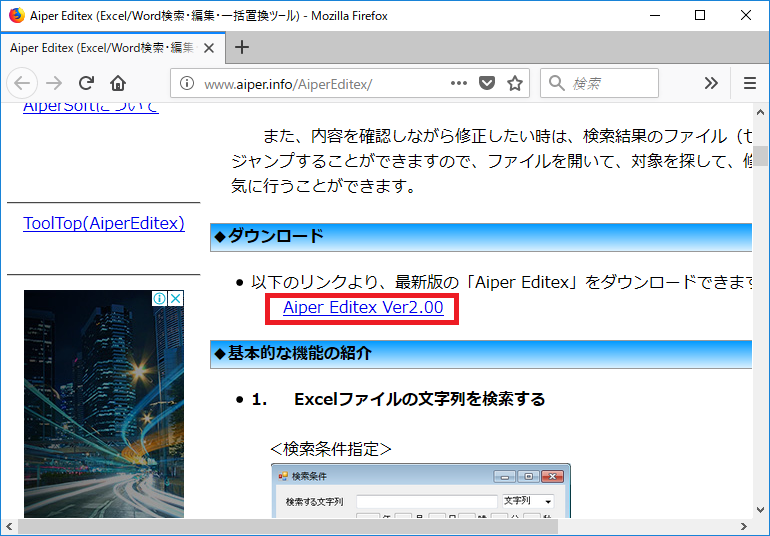Open page actions three-dot menu
The width and height of the screenshot is (770, 536).
(x=459, y=83)
